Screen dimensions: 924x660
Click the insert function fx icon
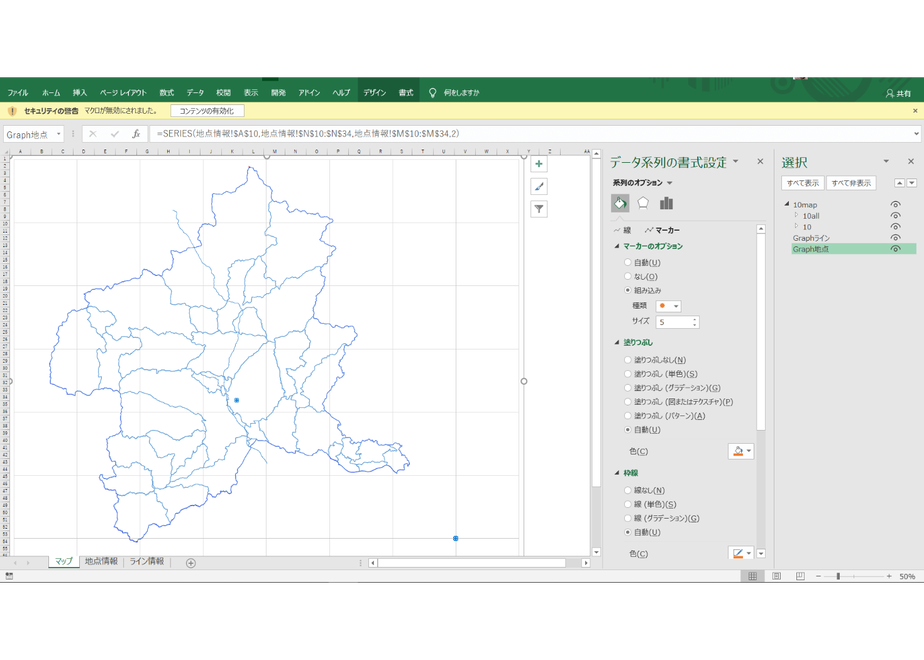click(x=136, y=134)
